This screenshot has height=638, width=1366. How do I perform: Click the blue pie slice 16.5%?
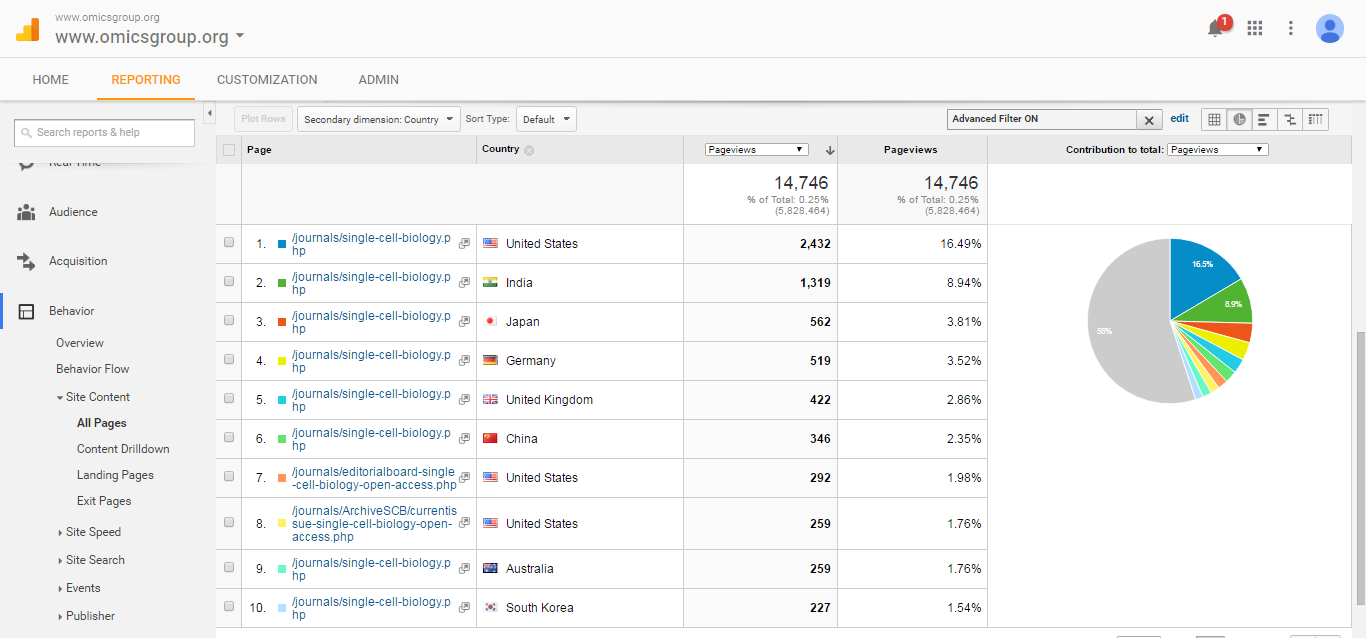tap(1198, 270)
